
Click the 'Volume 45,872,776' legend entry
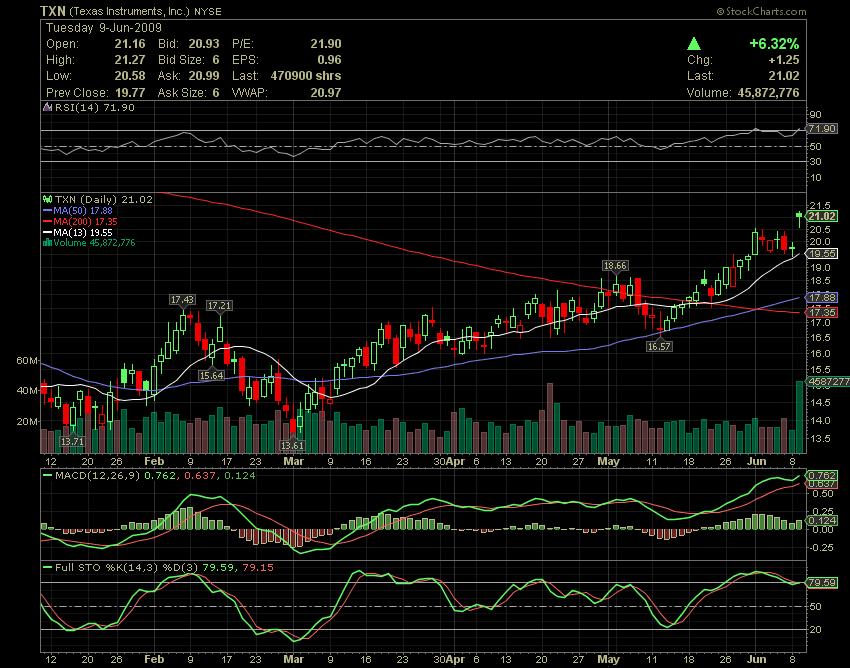click(94, 243)
